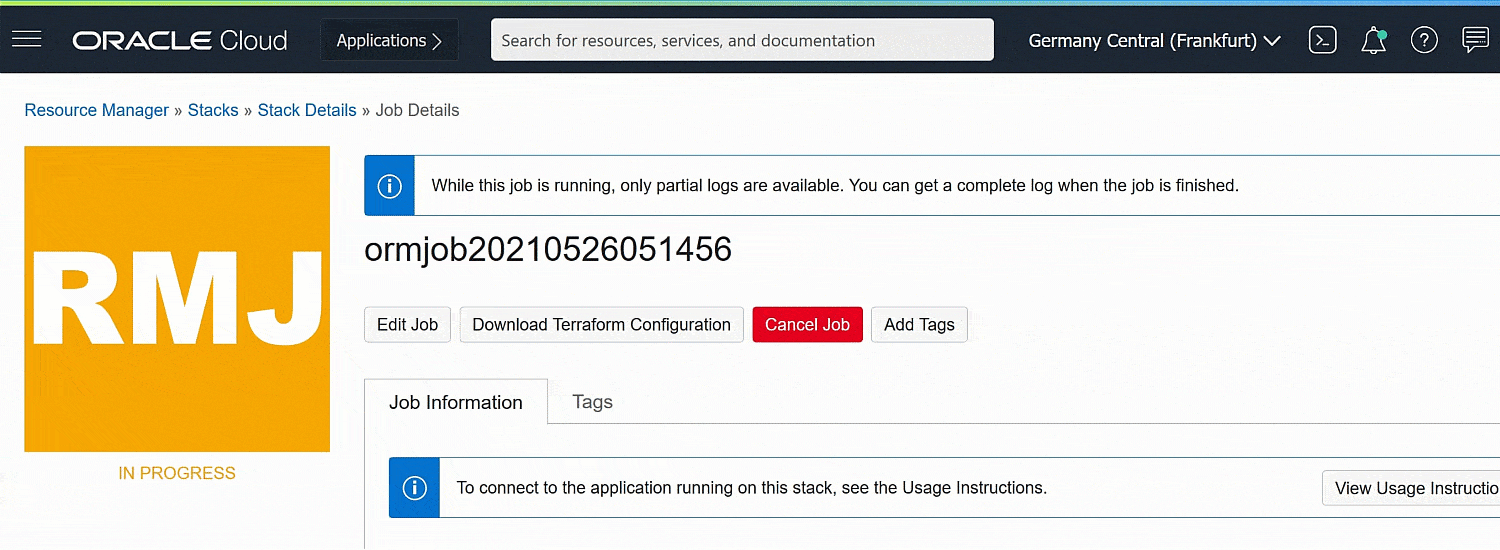Open the hamburger navigation menu
The image size is (1500, 550).
point(26,40)
